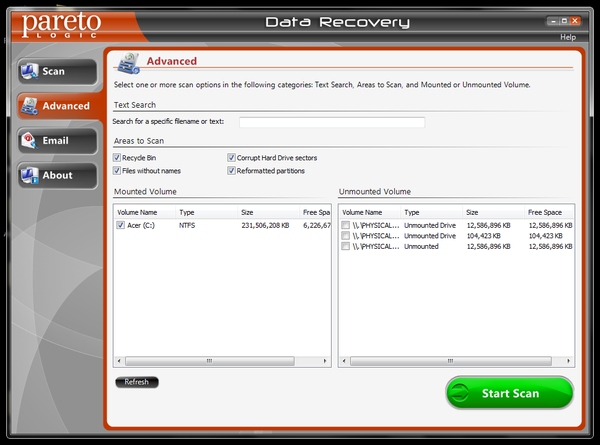The height and width of the screenshot is (445, 600).
Task: Click the green arrow icon on Start Scan
Action: (x=459, y=393)
